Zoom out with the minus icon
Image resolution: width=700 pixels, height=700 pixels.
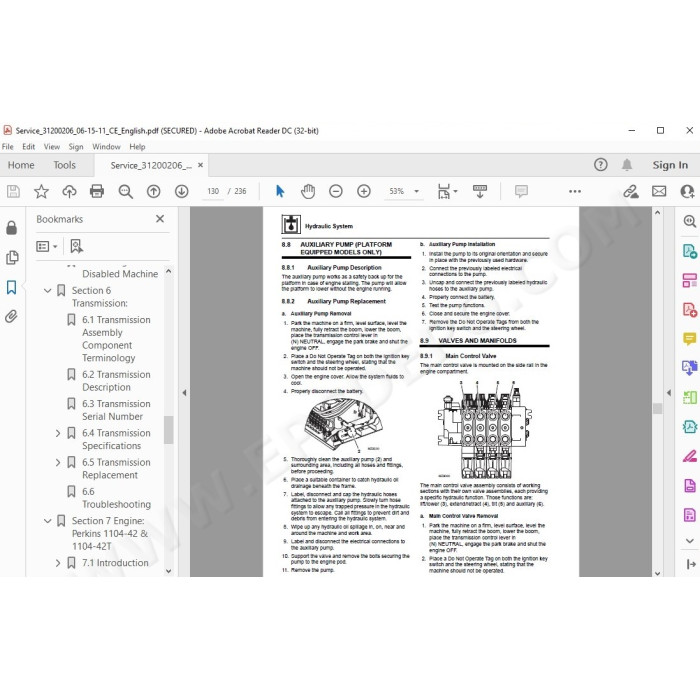(336, 192)
